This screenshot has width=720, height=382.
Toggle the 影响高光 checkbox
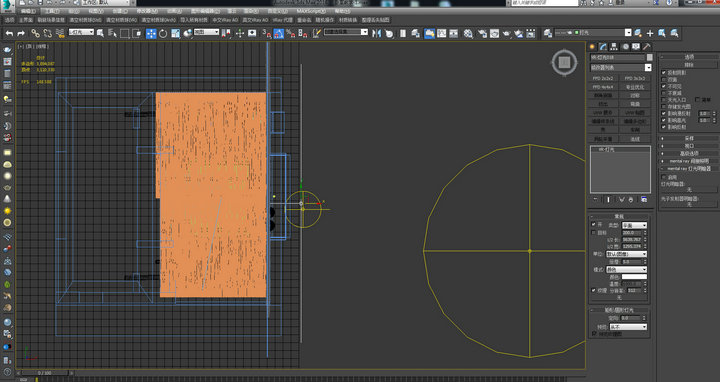pyautogui.click(x=664, y=120)
